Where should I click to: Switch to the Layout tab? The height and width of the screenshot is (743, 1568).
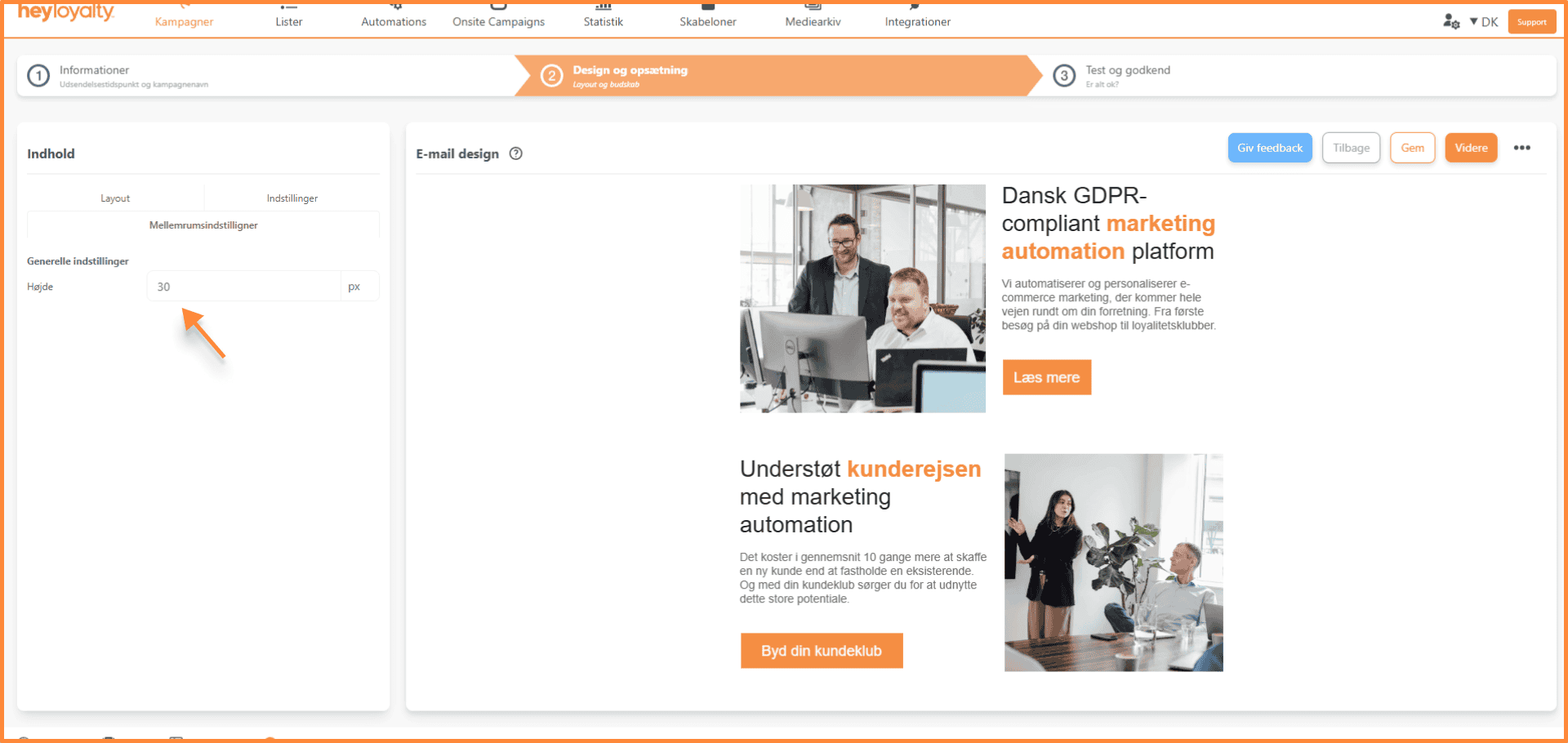(x=115, y=198)
